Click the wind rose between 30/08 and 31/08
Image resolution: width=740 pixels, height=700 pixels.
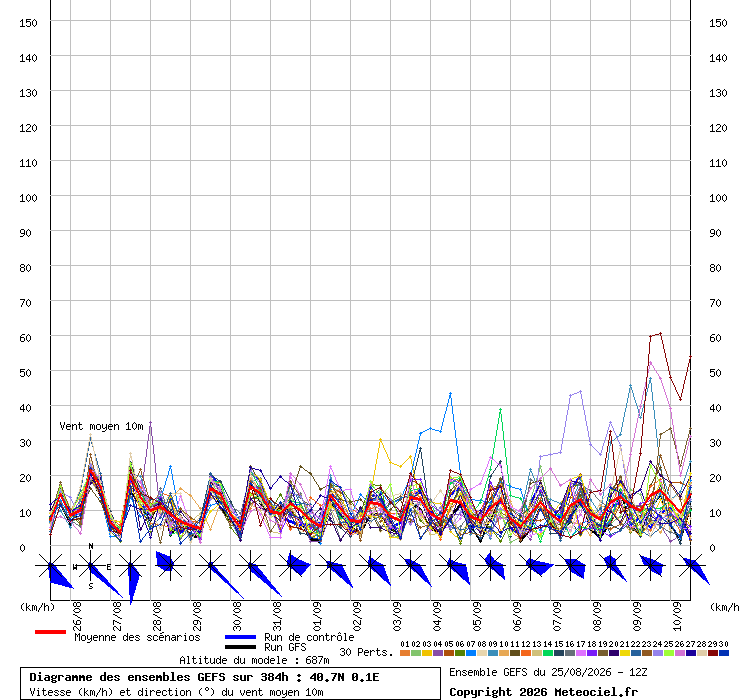[251, 565]
